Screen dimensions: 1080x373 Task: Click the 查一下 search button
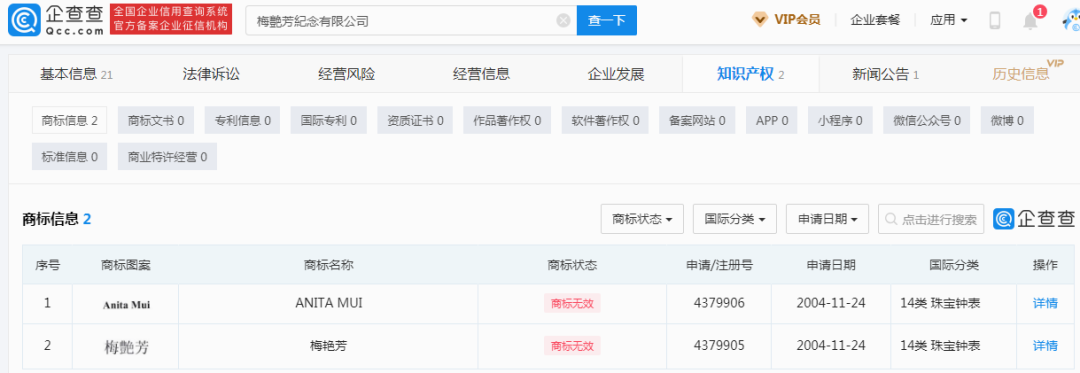click(607, 21)
